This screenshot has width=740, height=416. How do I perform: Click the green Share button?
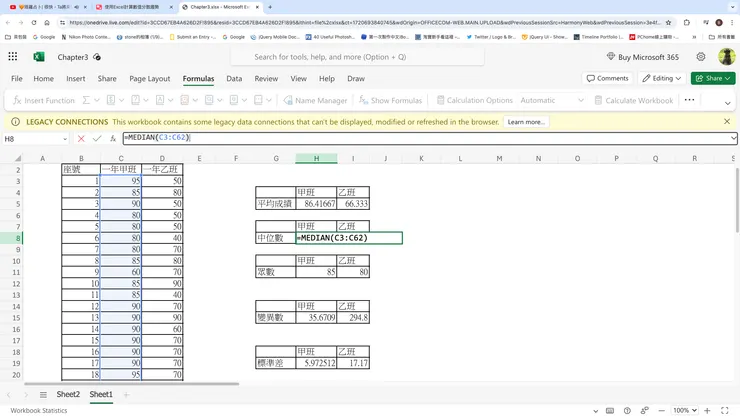[x=713, y=78]
